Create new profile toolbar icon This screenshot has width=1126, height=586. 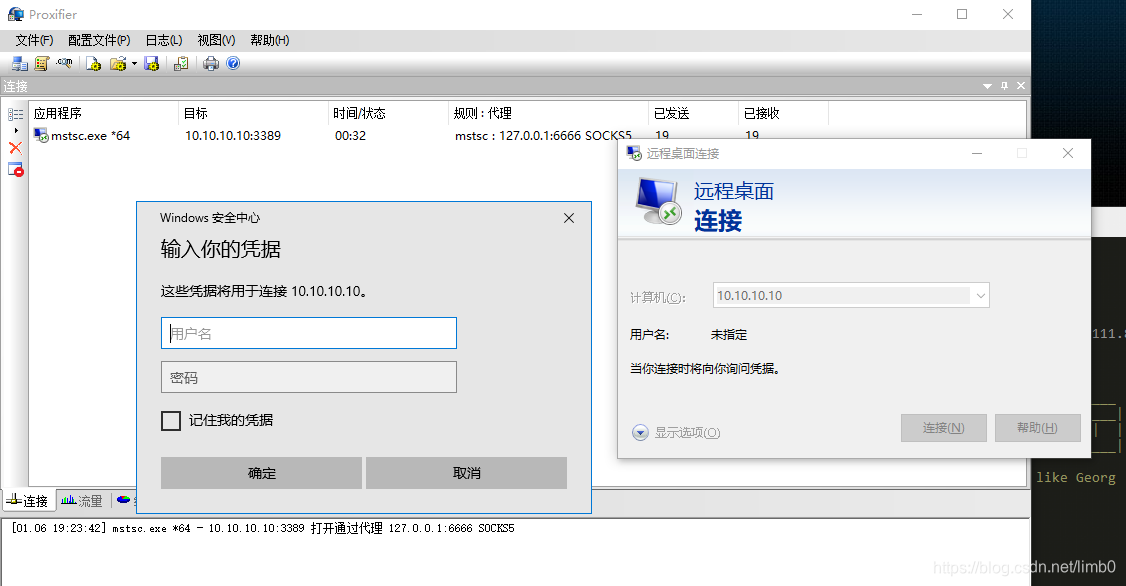pos(93,64)
